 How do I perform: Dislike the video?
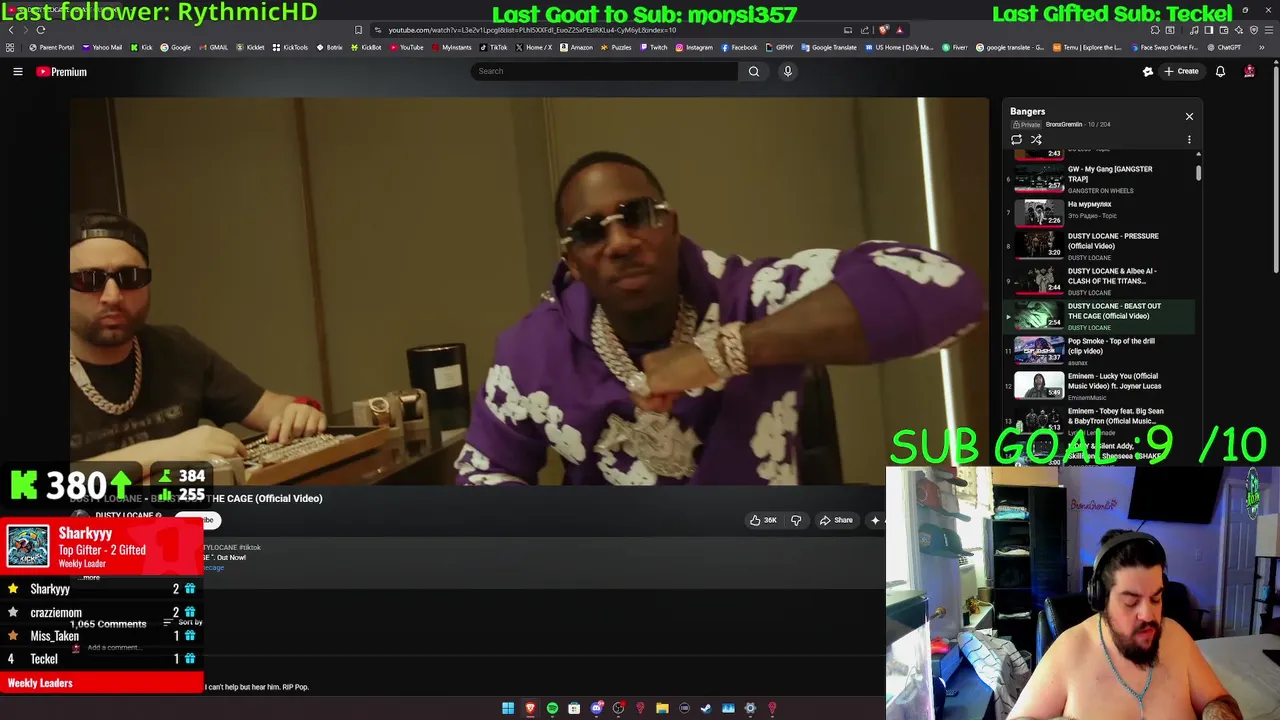[x=796, y=520]
